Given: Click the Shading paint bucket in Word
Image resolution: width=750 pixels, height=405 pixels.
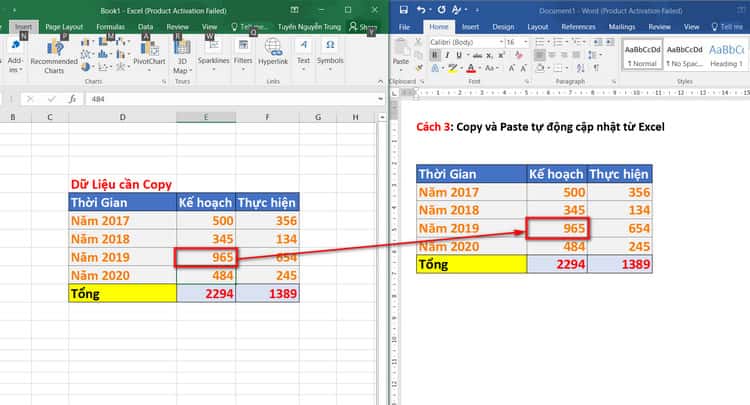Looking at the screenshot, I should tap(540, 68).
